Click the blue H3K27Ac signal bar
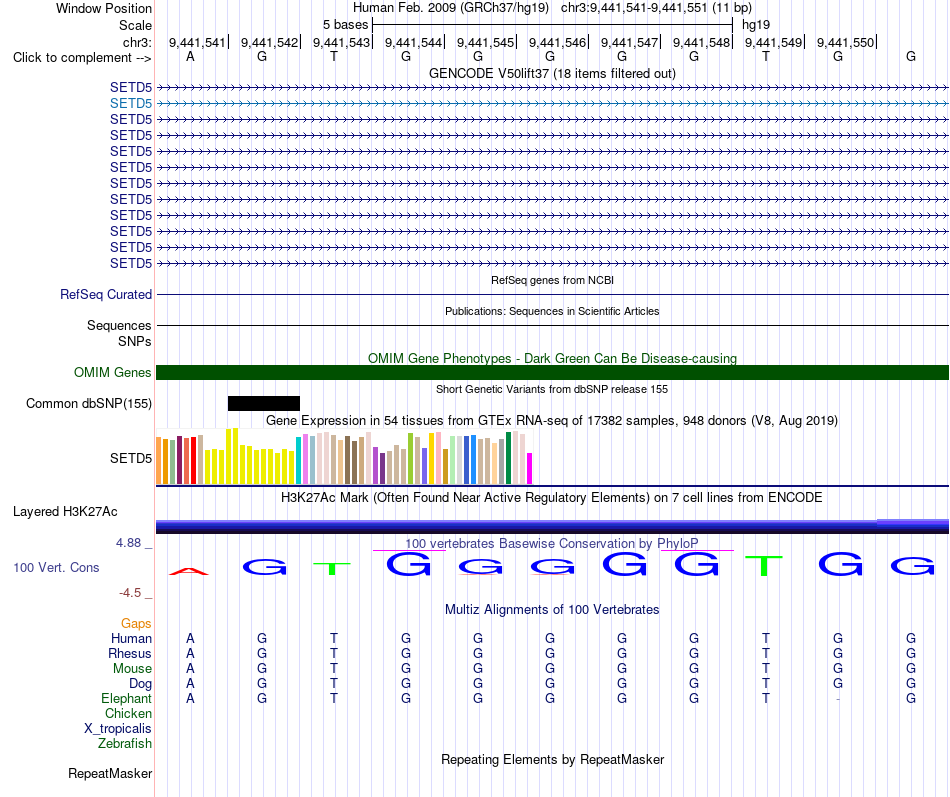Image resolution: width=950 pixels, height=797 pixels. click(x=552, y=526)
